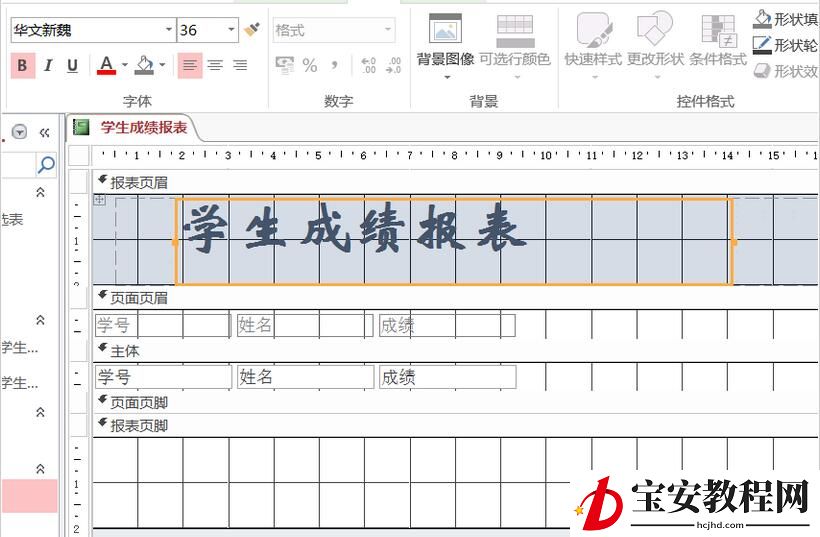Image resolution: width=820 pixels, height=537 pixels.
Task: Open Conditional Formatting
Action: [x=718, y=41]
